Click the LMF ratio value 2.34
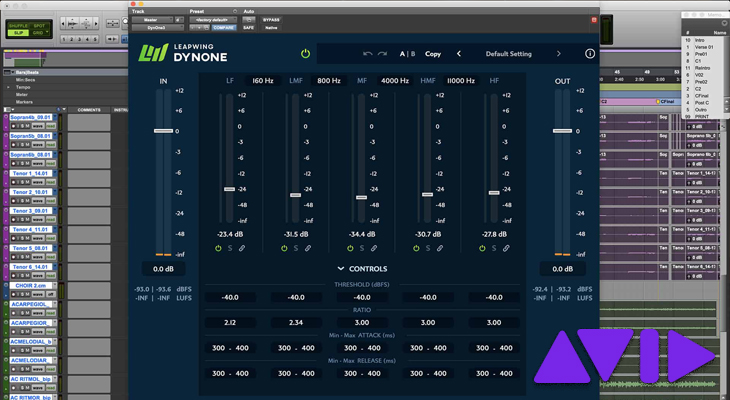The height and width of the screenshot is (400, 730). [296, 322]
